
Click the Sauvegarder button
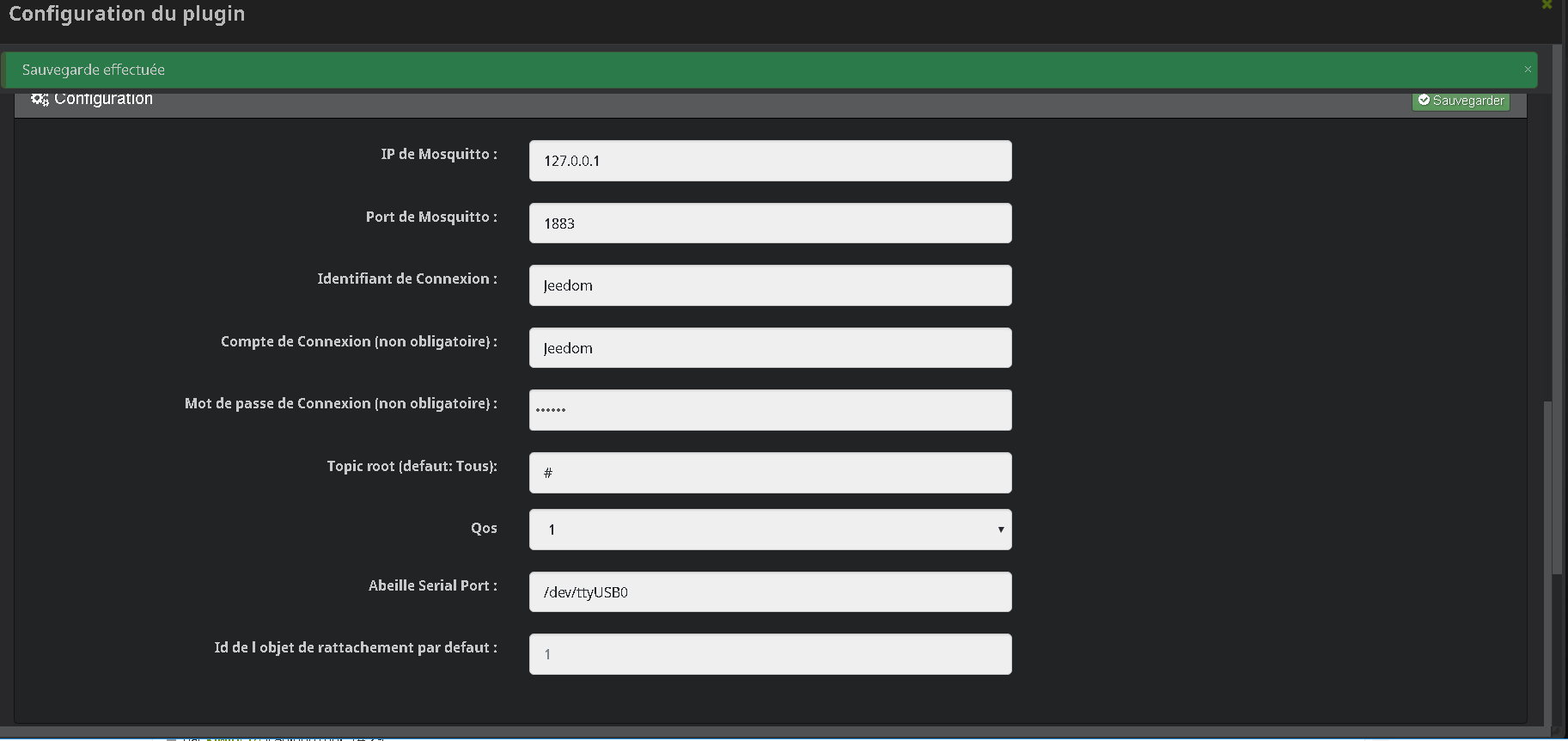pos(1461,101)
